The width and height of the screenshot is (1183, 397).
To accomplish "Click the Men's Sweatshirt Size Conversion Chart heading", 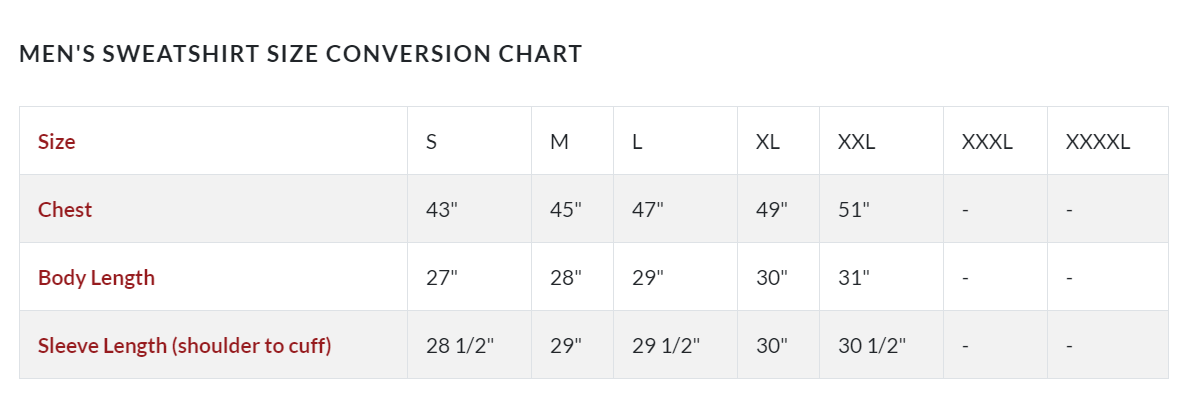I will [300, 54].
